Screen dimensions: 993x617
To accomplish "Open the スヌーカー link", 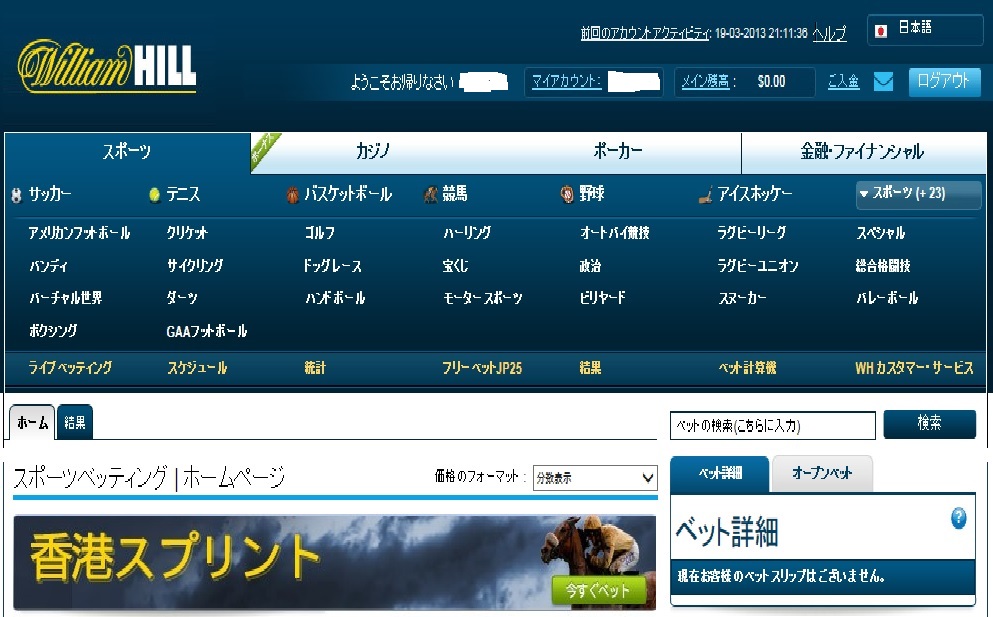I will click(x=742, y=298).
